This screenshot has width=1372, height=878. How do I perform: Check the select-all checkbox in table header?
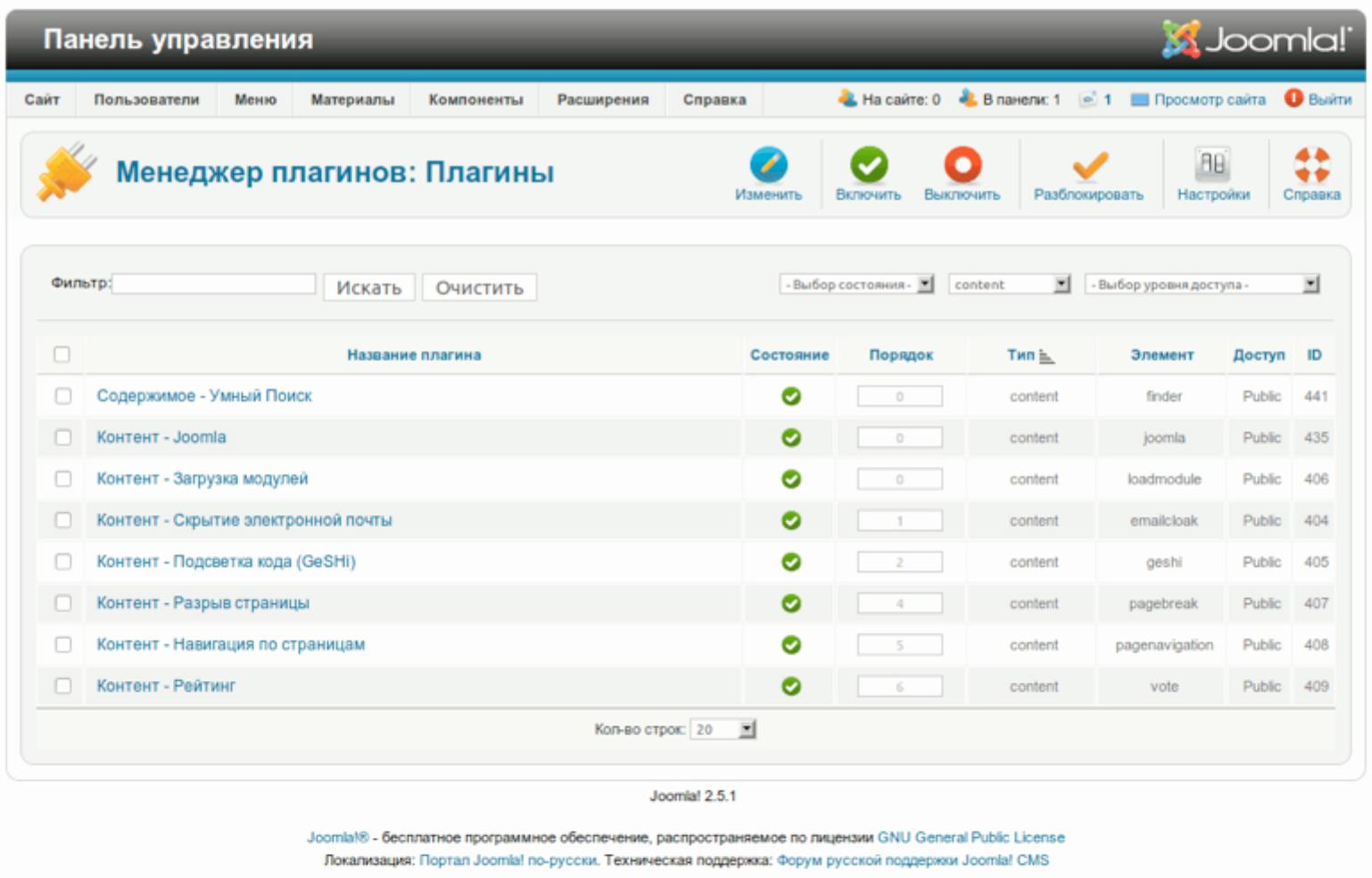pos(62,354)
